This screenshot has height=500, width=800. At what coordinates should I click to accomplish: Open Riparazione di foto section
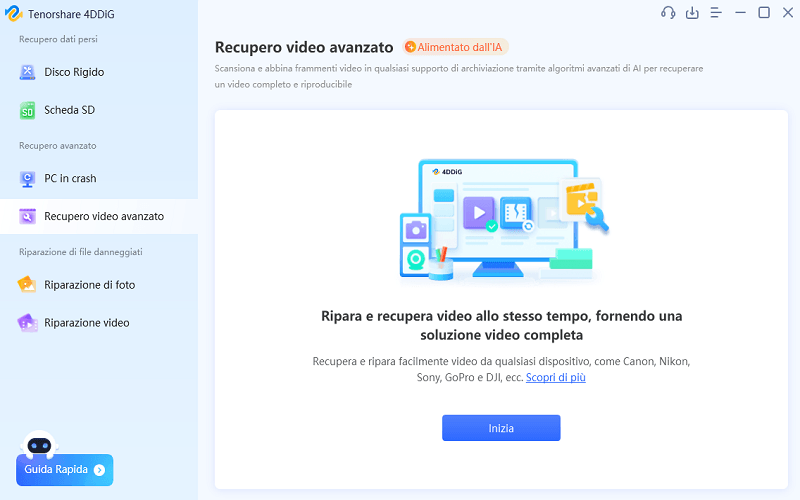99,285
